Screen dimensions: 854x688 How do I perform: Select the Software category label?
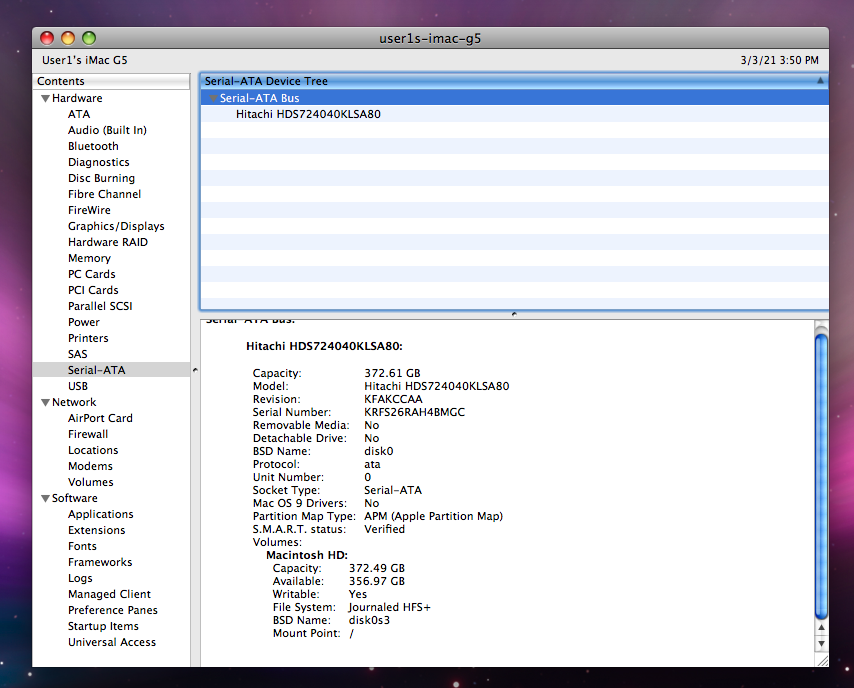click(75, 498)
